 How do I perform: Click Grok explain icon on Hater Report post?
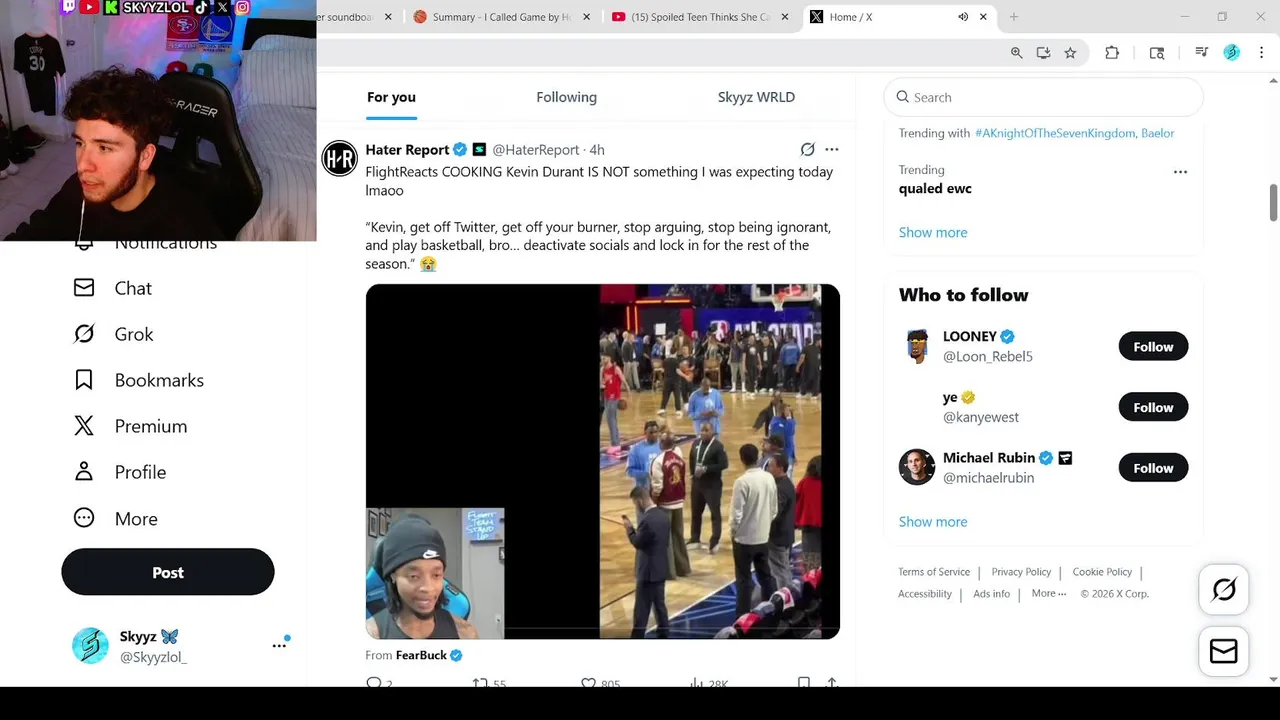pos(807,149)
